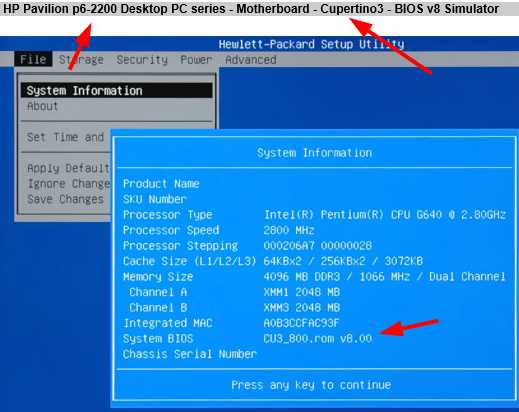Click the Cache Size (L1/L2/L3) label
Image resolution: width=519 pixels, height=412 pixels.
(189, 261)
